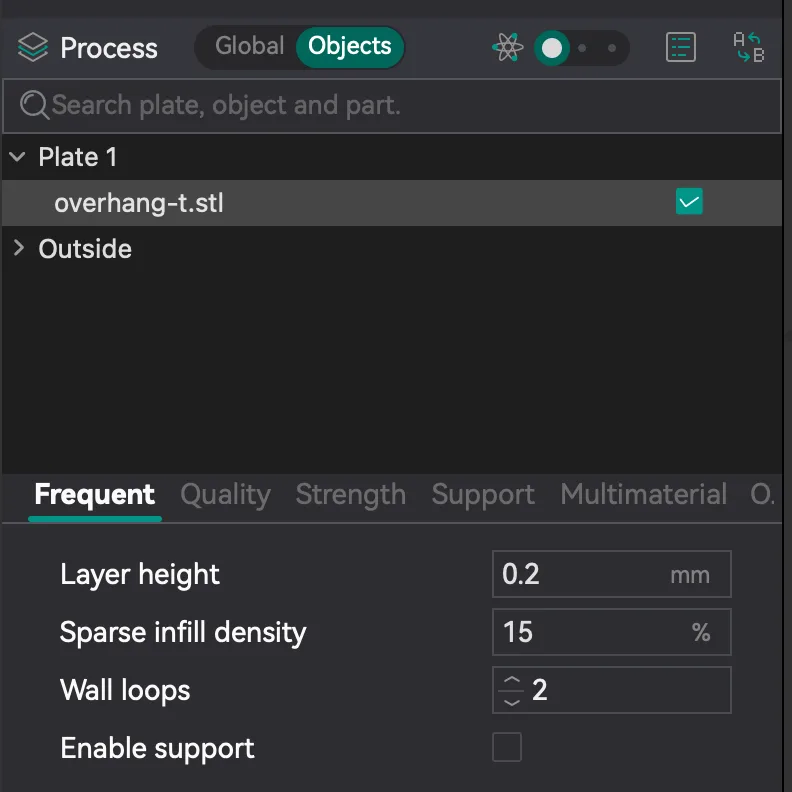Image resolution: width=792 pixels, height=792 pixels.
Task: Open the partially visible Others tab
Action: (x=763, y=494)
